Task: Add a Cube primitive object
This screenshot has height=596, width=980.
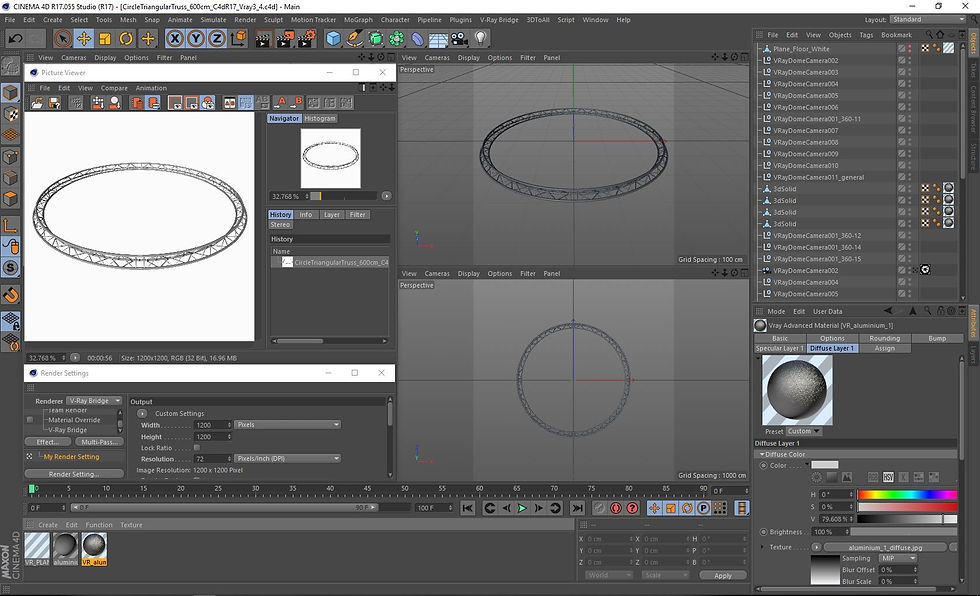Action: 333,39
